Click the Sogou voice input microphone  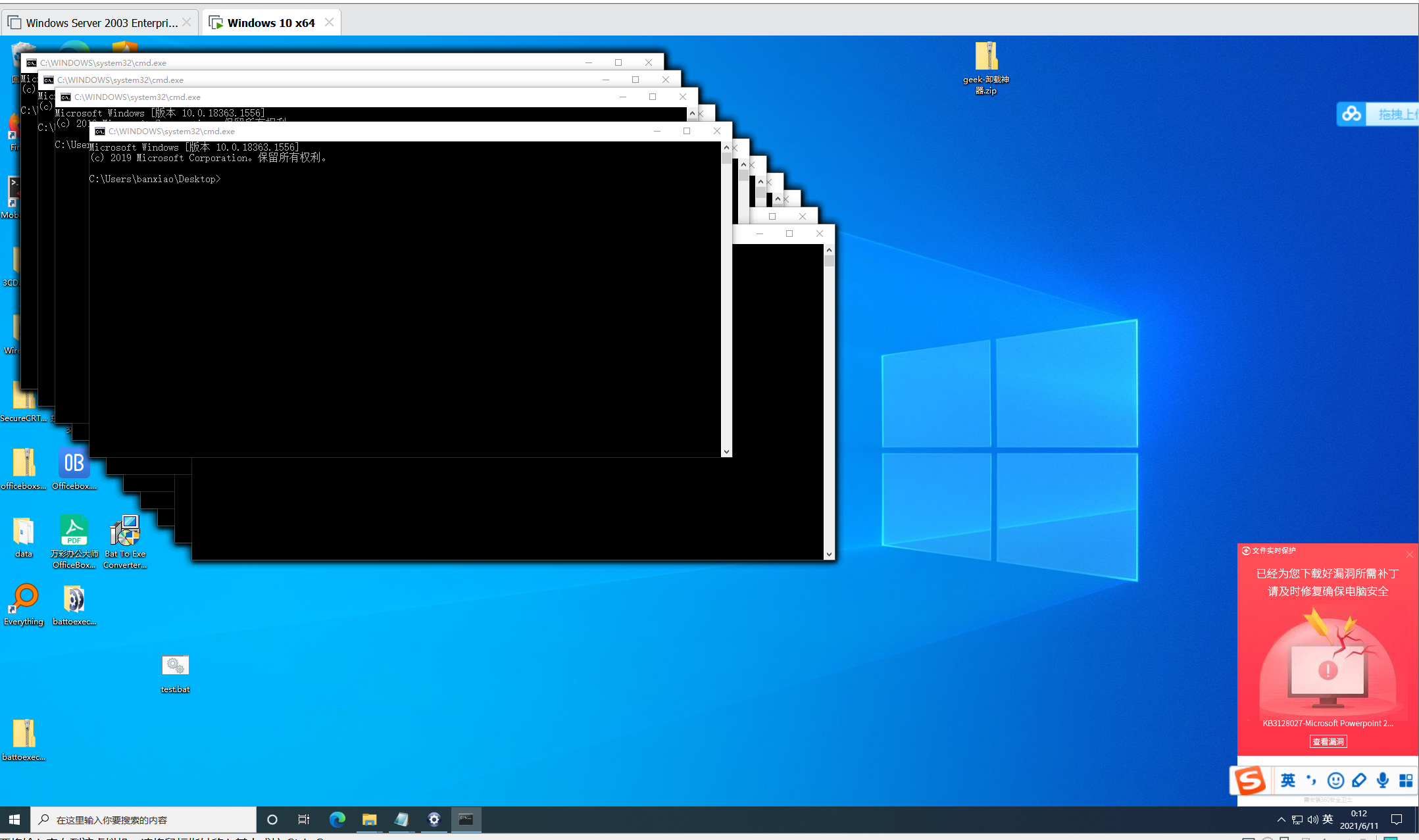pyautogui.click(x=1383, y=781)
